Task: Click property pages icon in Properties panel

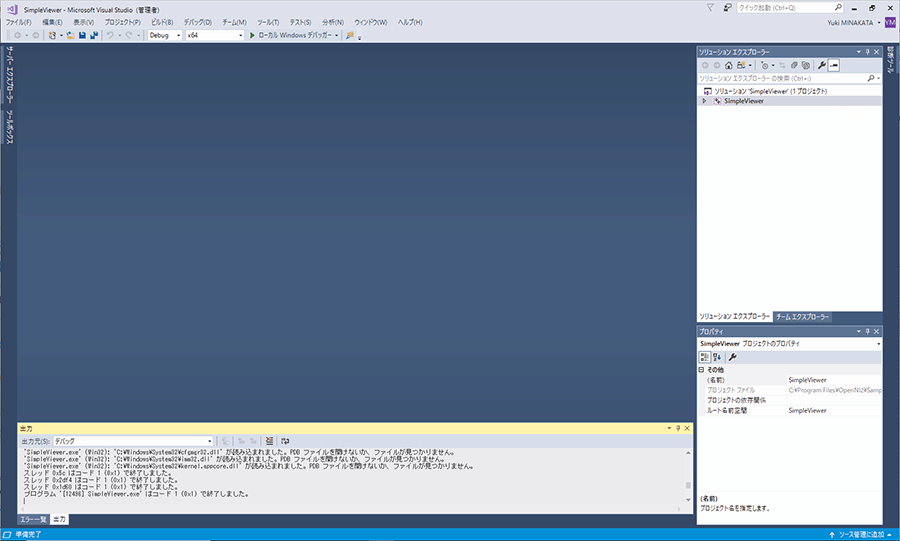Action: (x=732, y=357)
